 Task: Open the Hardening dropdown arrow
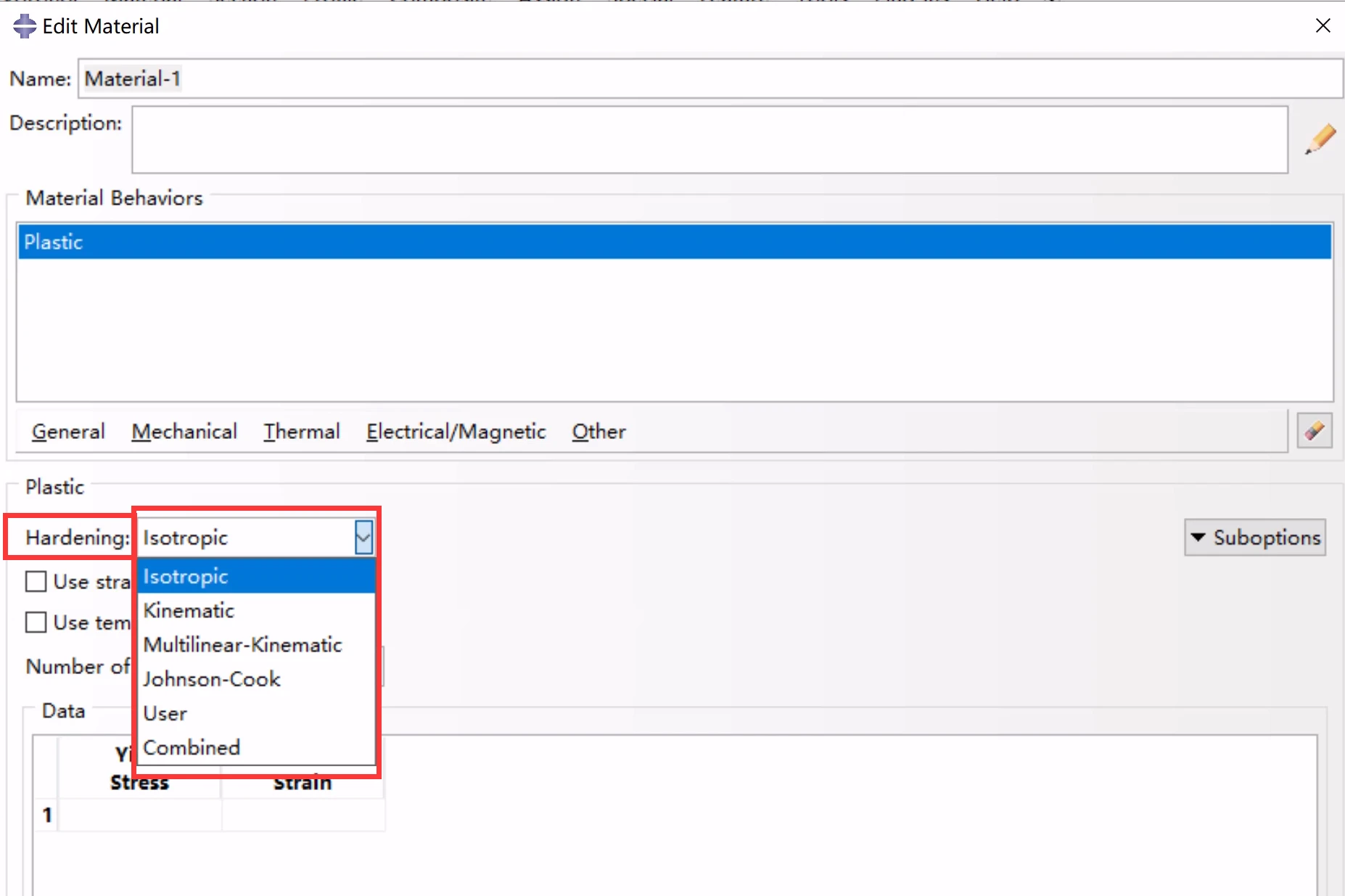click(363, 538)
